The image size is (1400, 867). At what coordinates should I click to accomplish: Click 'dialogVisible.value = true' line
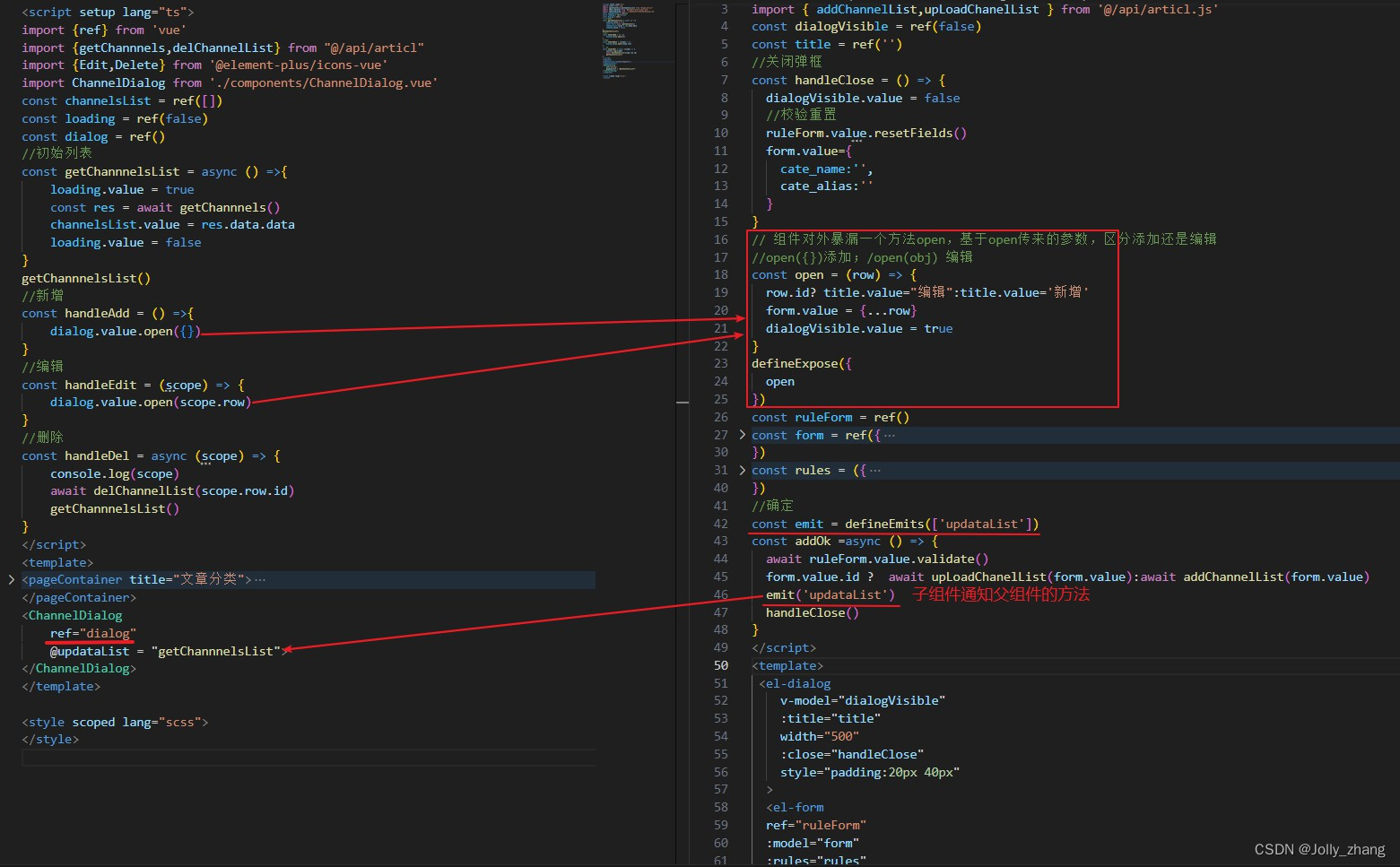click(859, 328)
